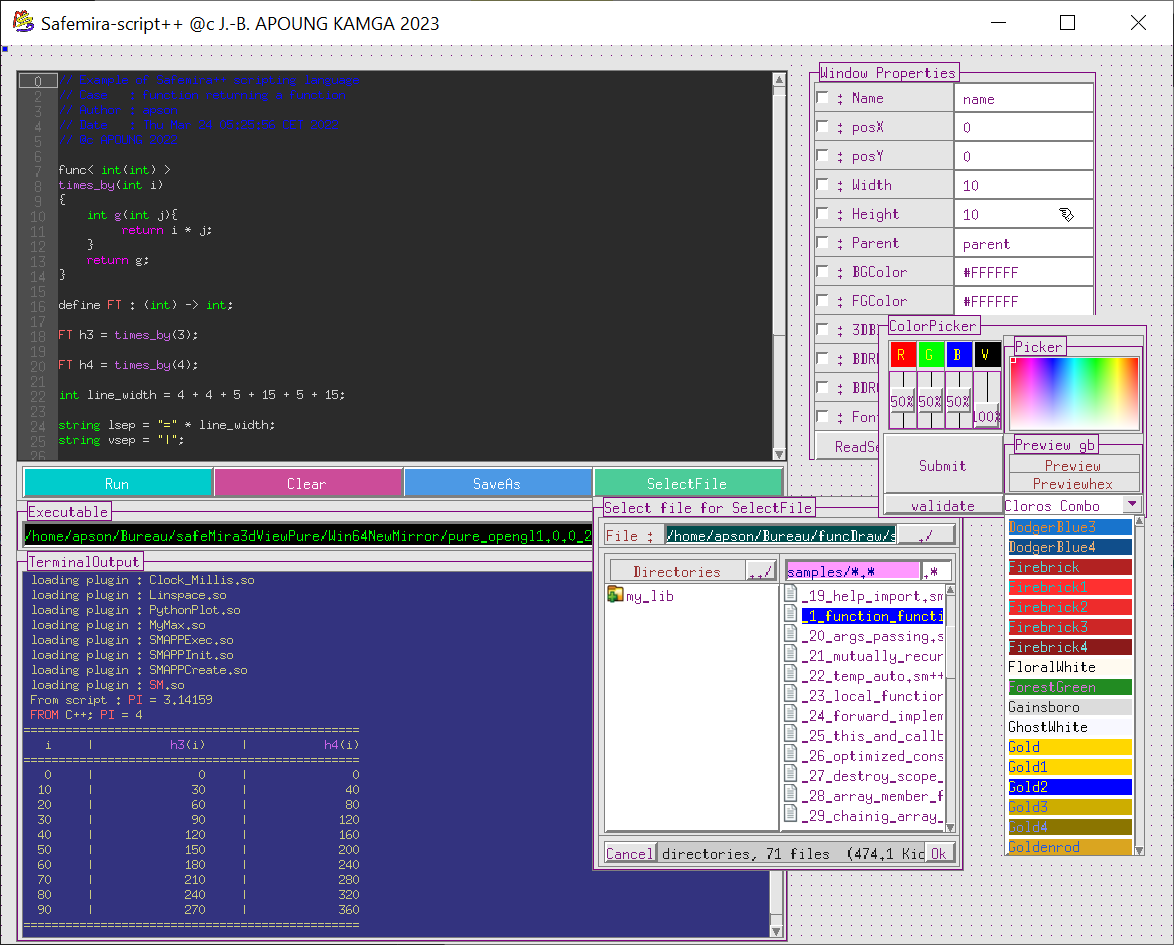Click Cancel in the file dialog
The height and width of the screenshot is (945, 1174).
629,853
